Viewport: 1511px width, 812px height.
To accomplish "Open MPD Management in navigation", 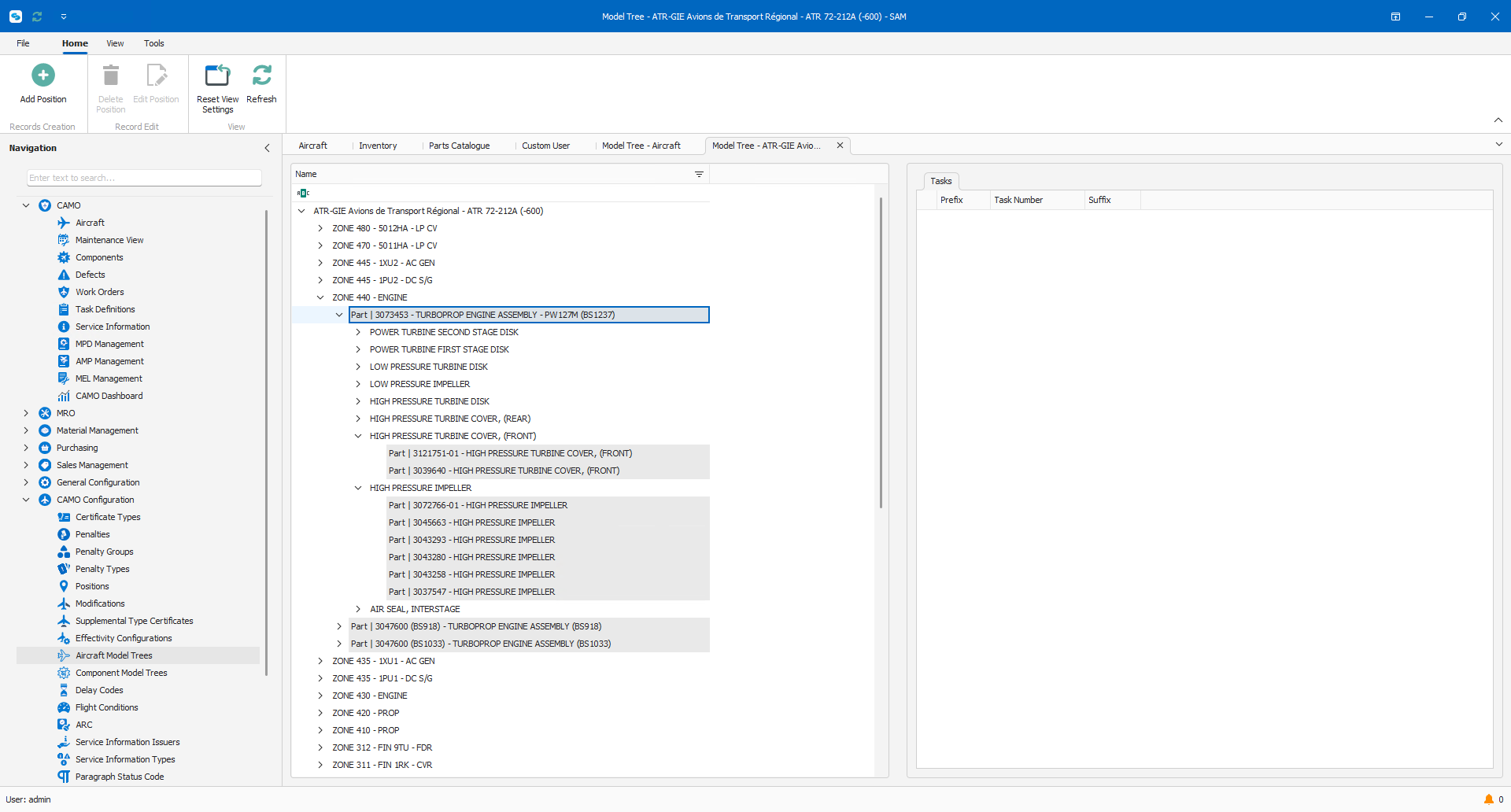I will point(109,344).
